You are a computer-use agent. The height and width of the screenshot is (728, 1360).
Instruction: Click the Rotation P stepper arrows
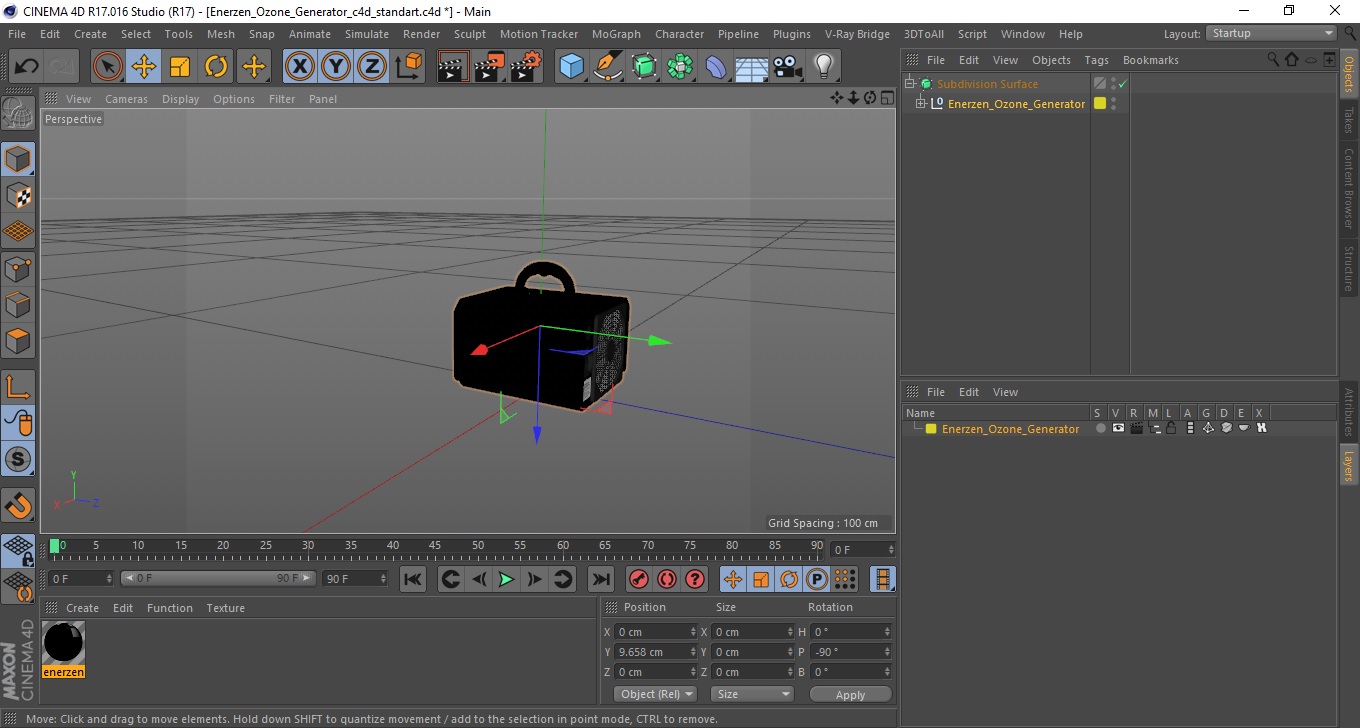click(887, 652)
